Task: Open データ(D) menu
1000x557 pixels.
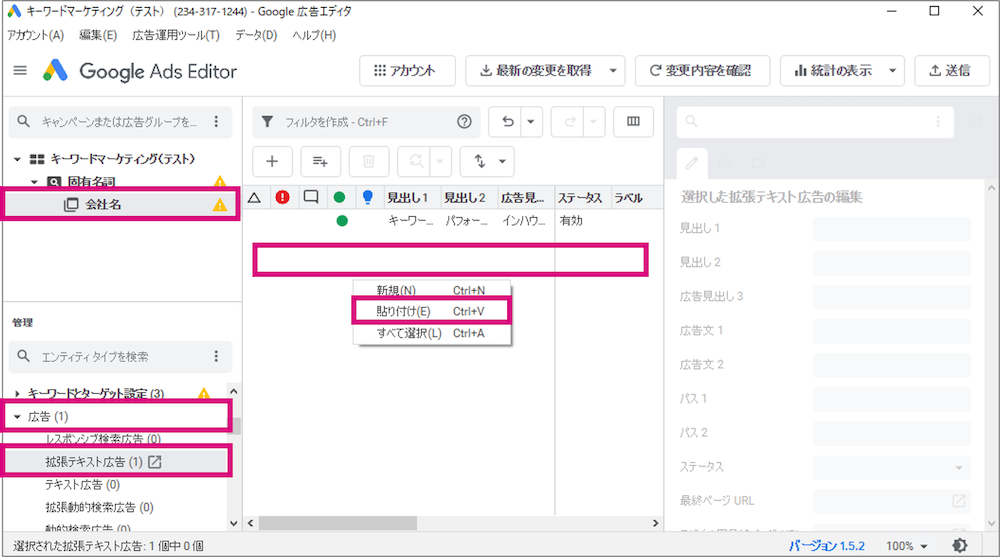Action: coord(256,35)
